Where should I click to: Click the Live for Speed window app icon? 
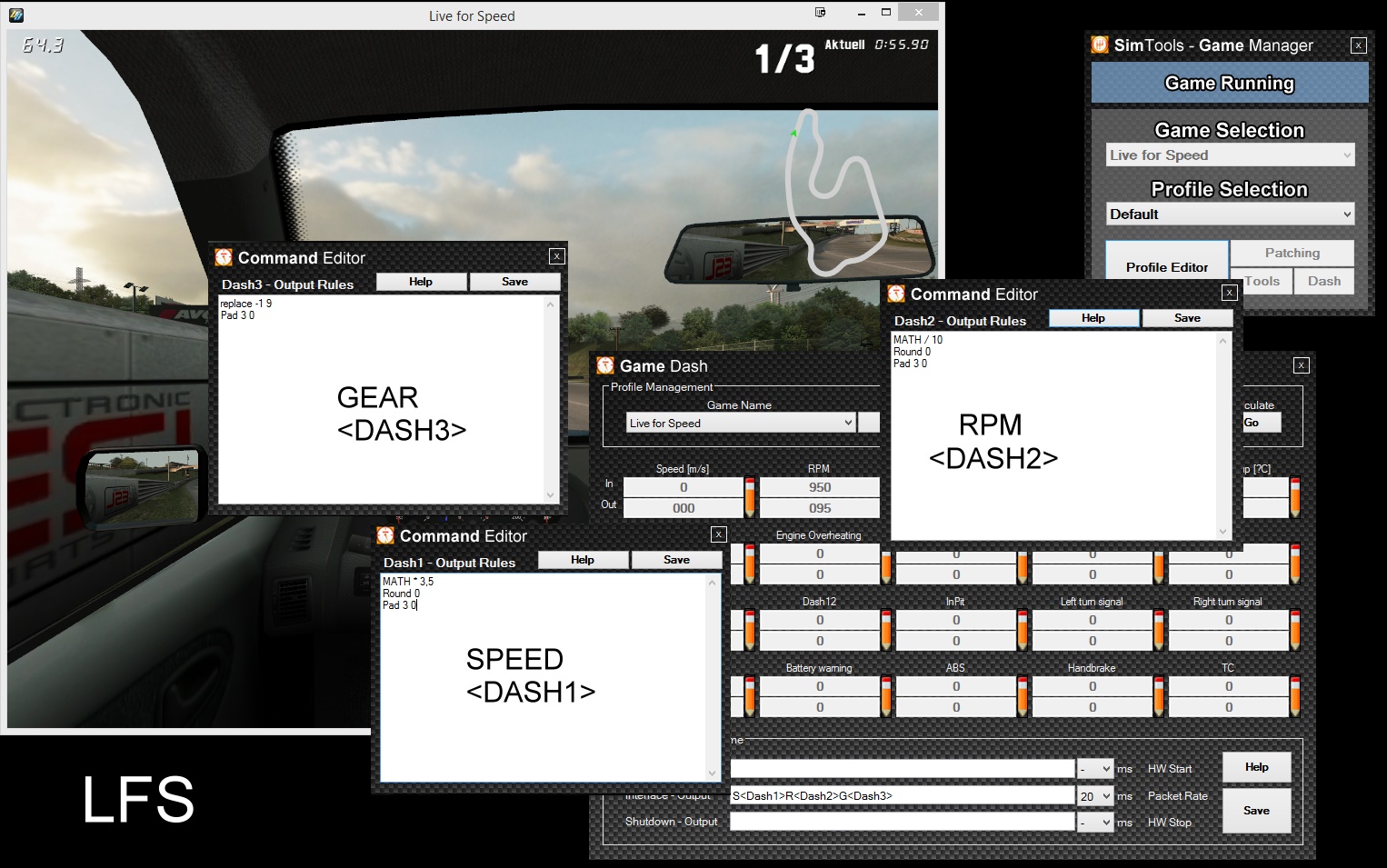tap(16, 15)
